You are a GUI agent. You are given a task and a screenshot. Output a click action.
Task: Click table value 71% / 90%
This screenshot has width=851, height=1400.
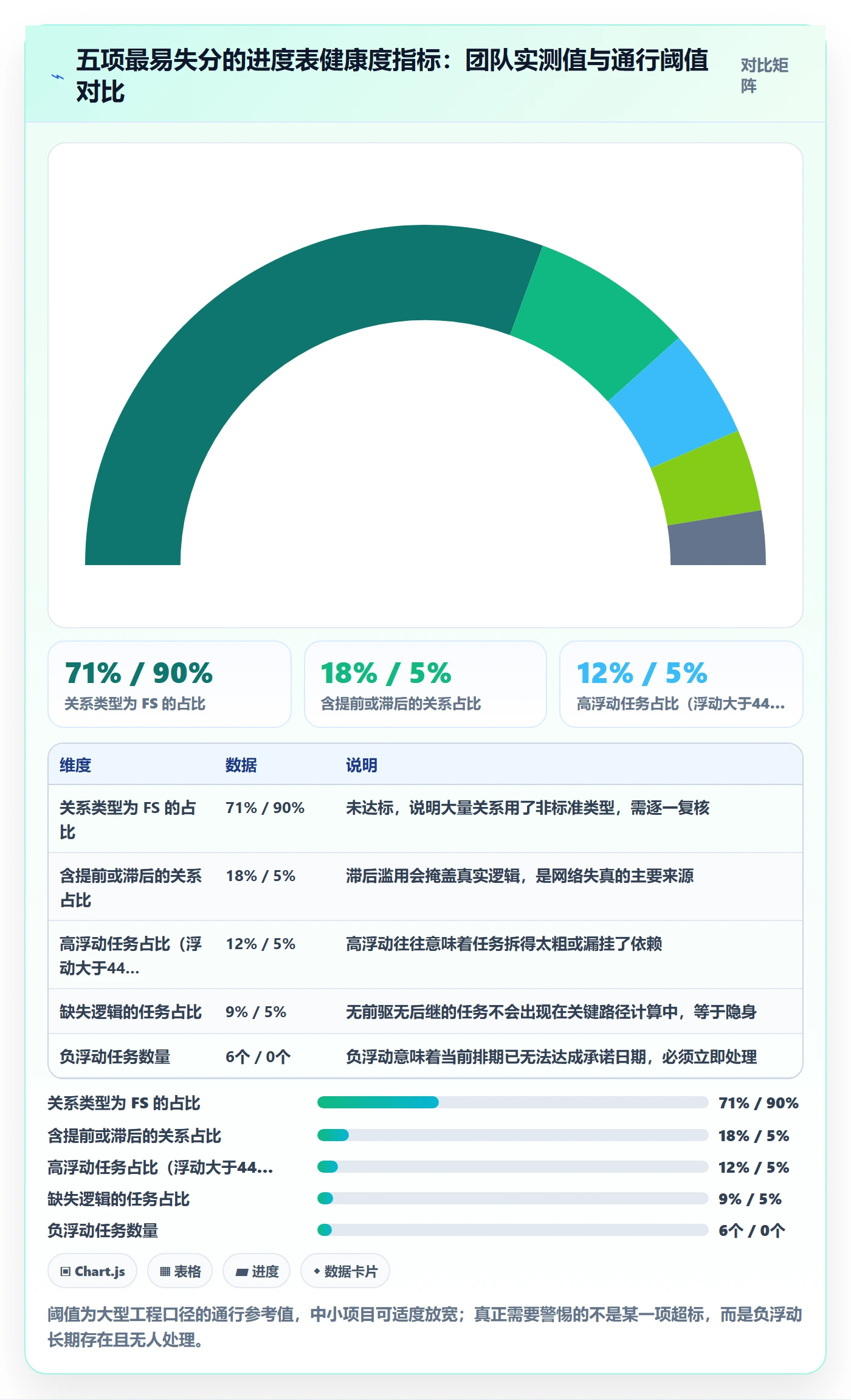coord(265,808)
